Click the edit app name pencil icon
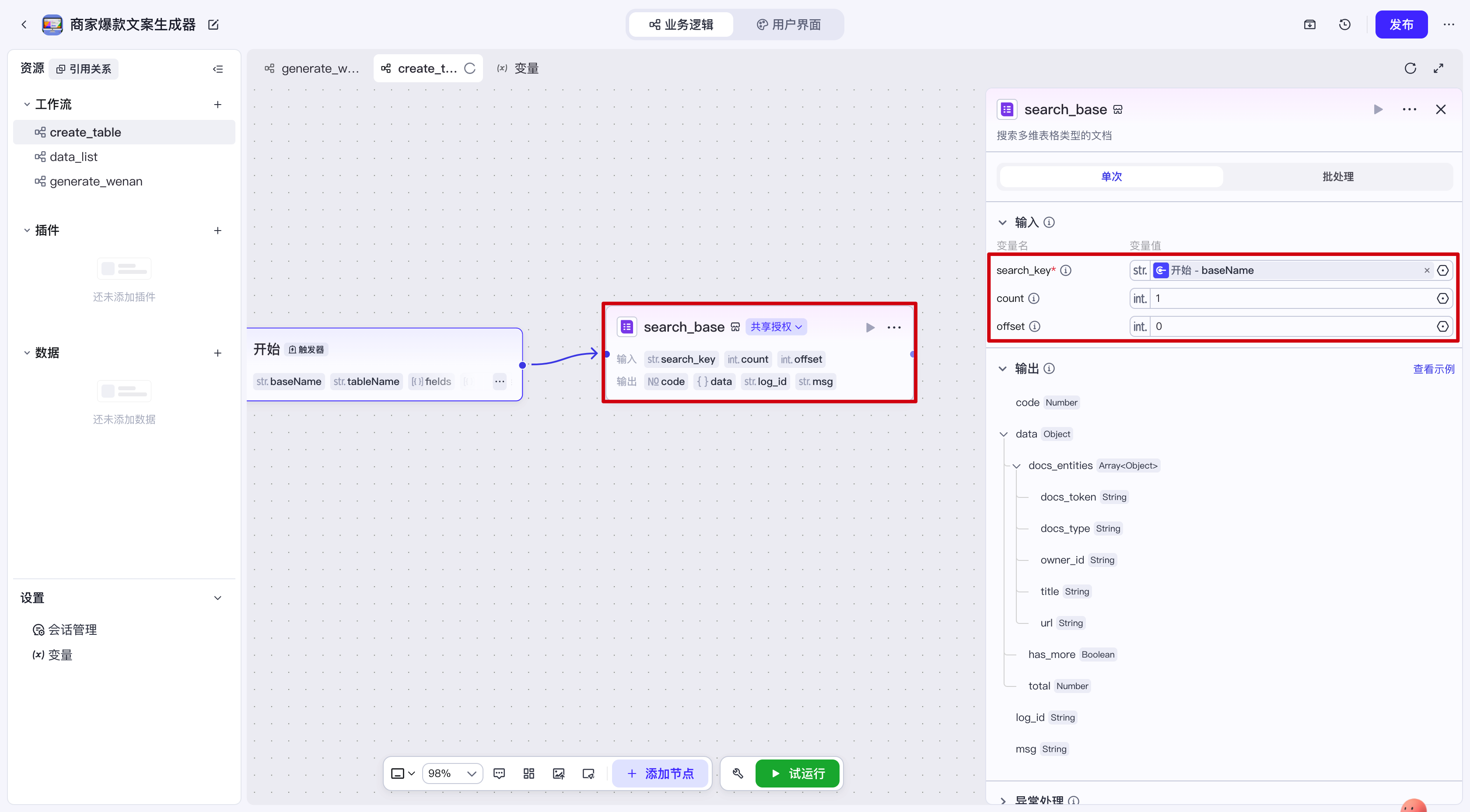The image size is (1470, 812). pos(213,24)
